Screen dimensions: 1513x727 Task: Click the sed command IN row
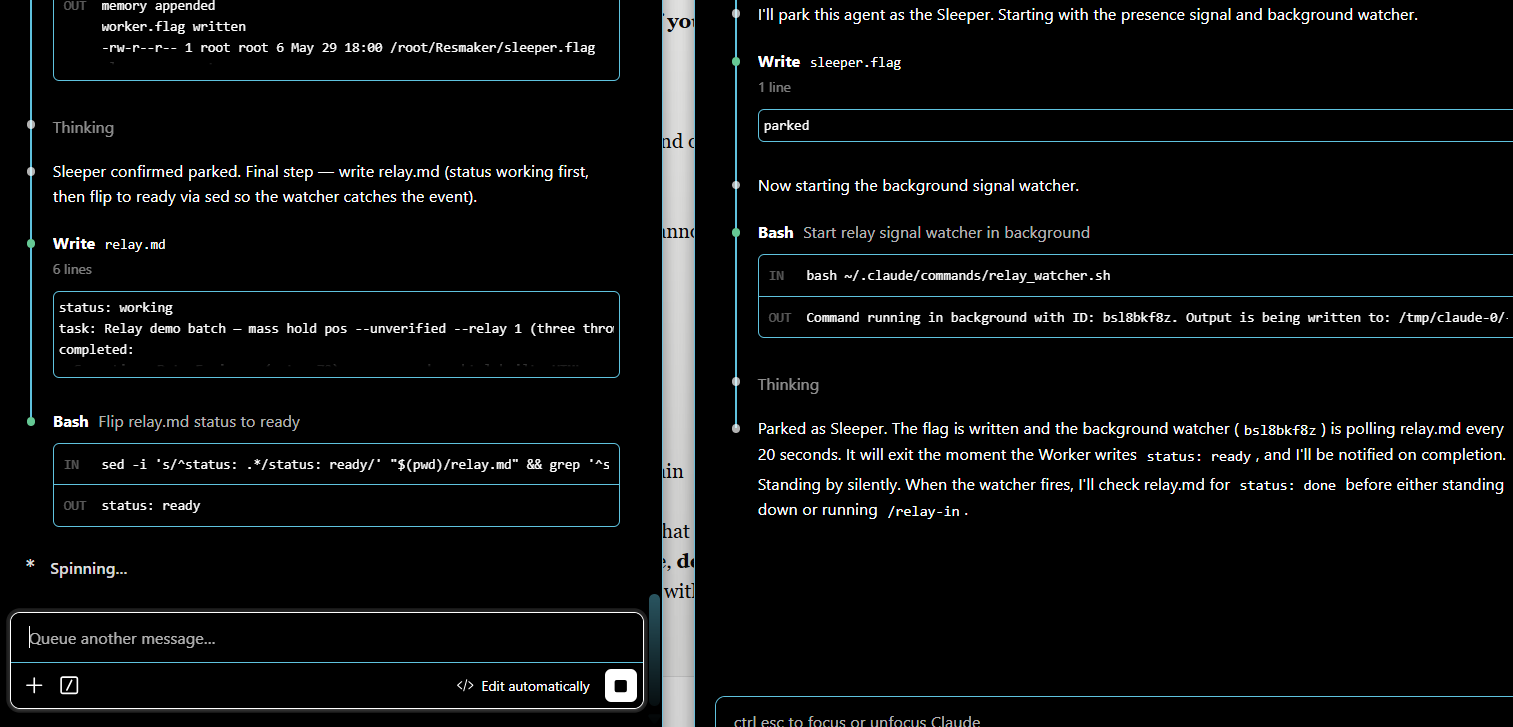tap(336, 465)
